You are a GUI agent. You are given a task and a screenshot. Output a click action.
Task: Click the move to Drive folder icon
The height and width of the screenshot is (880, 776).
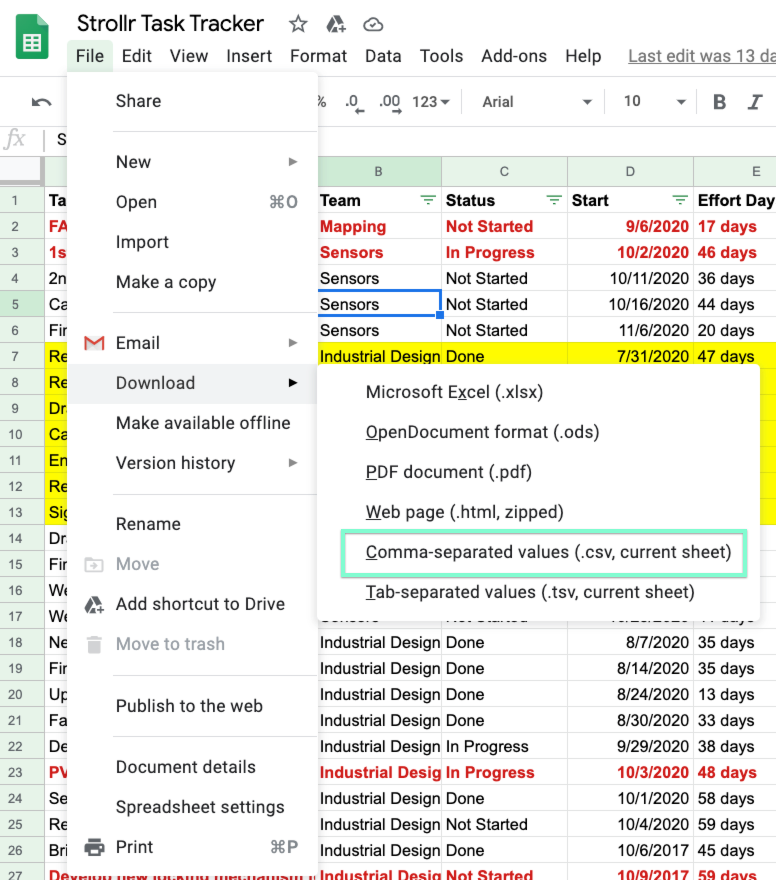pos(336,25)
